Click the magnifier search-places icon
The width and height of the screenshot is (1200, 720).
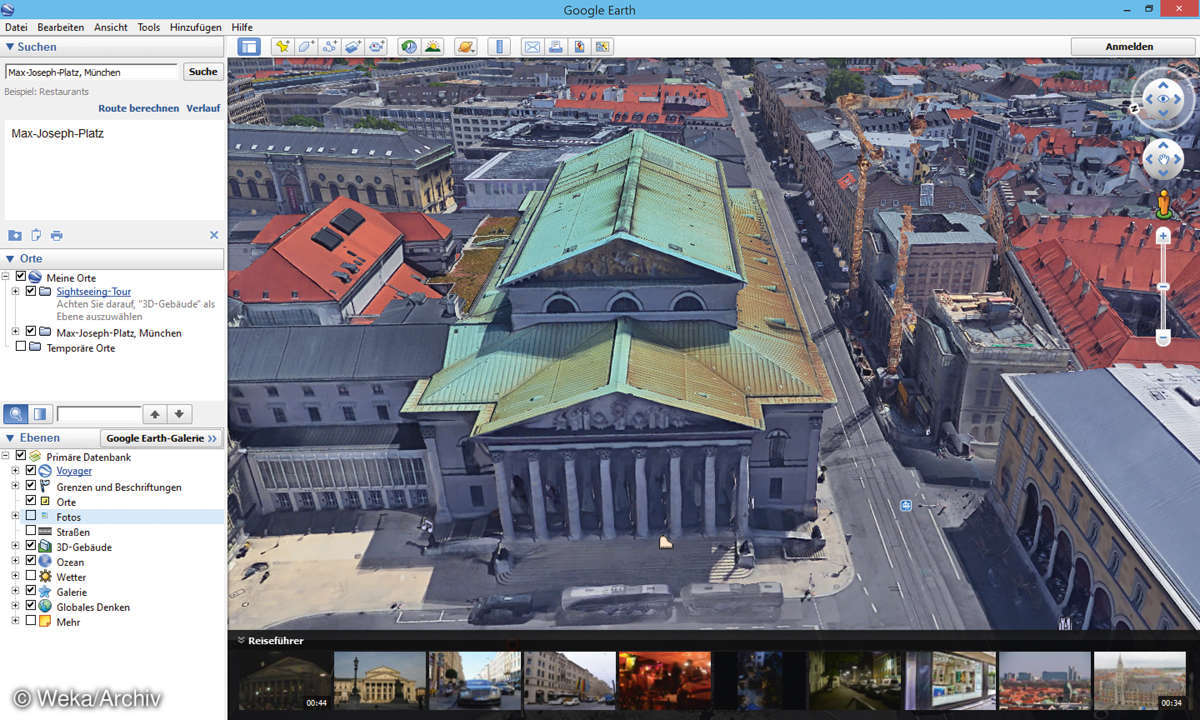point(16,414)
